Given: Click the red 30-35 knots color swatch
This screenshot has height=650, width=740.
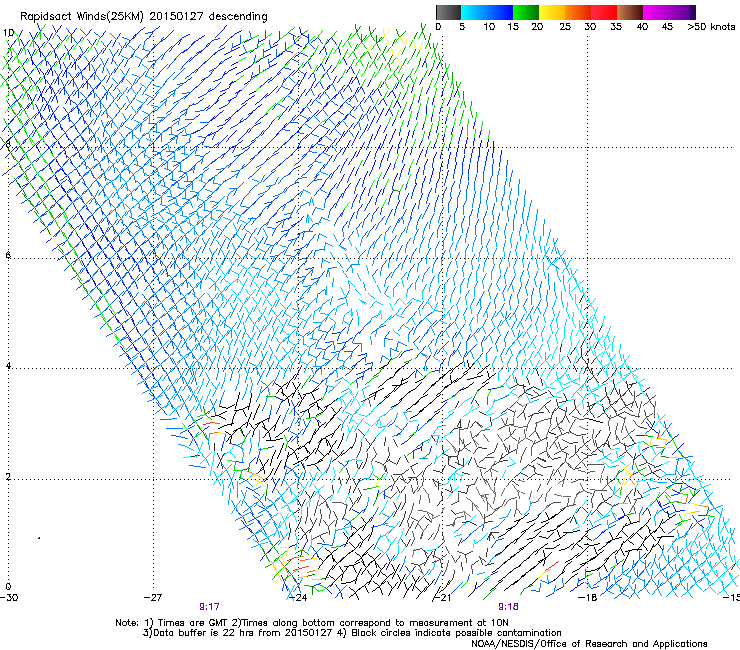Looking at the screenshot, I should (604, 12).
